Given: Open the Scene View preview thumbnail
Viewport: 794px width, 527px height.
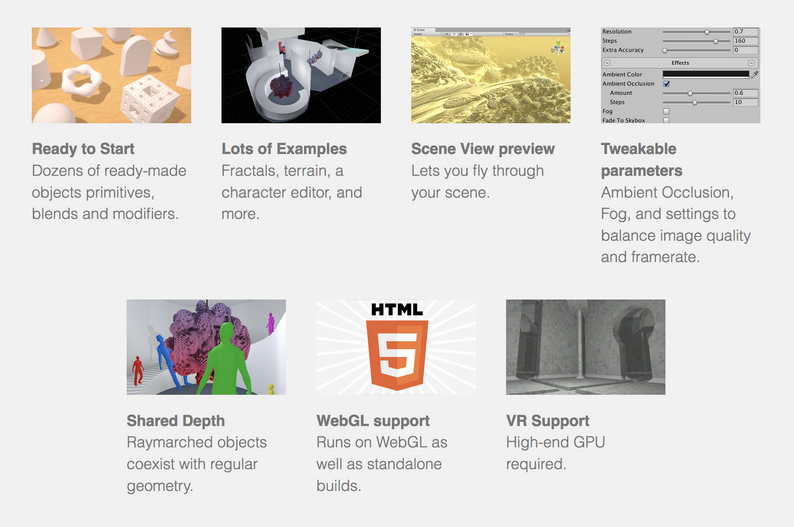Looking at the screenshot, I should tap(491, 75).
